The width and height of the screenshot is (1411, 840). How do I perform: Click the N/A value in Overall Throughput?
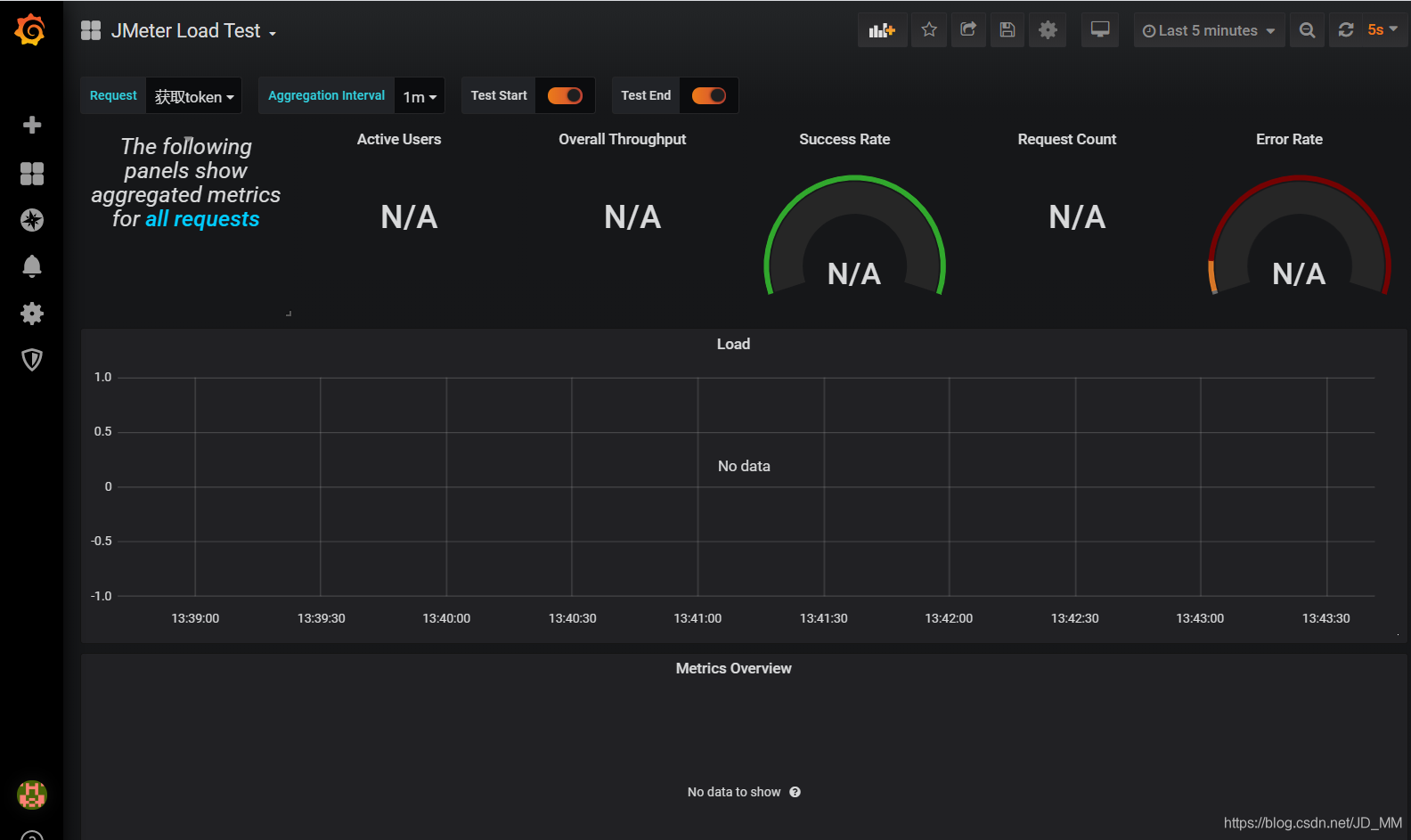(x=632, y=216)
